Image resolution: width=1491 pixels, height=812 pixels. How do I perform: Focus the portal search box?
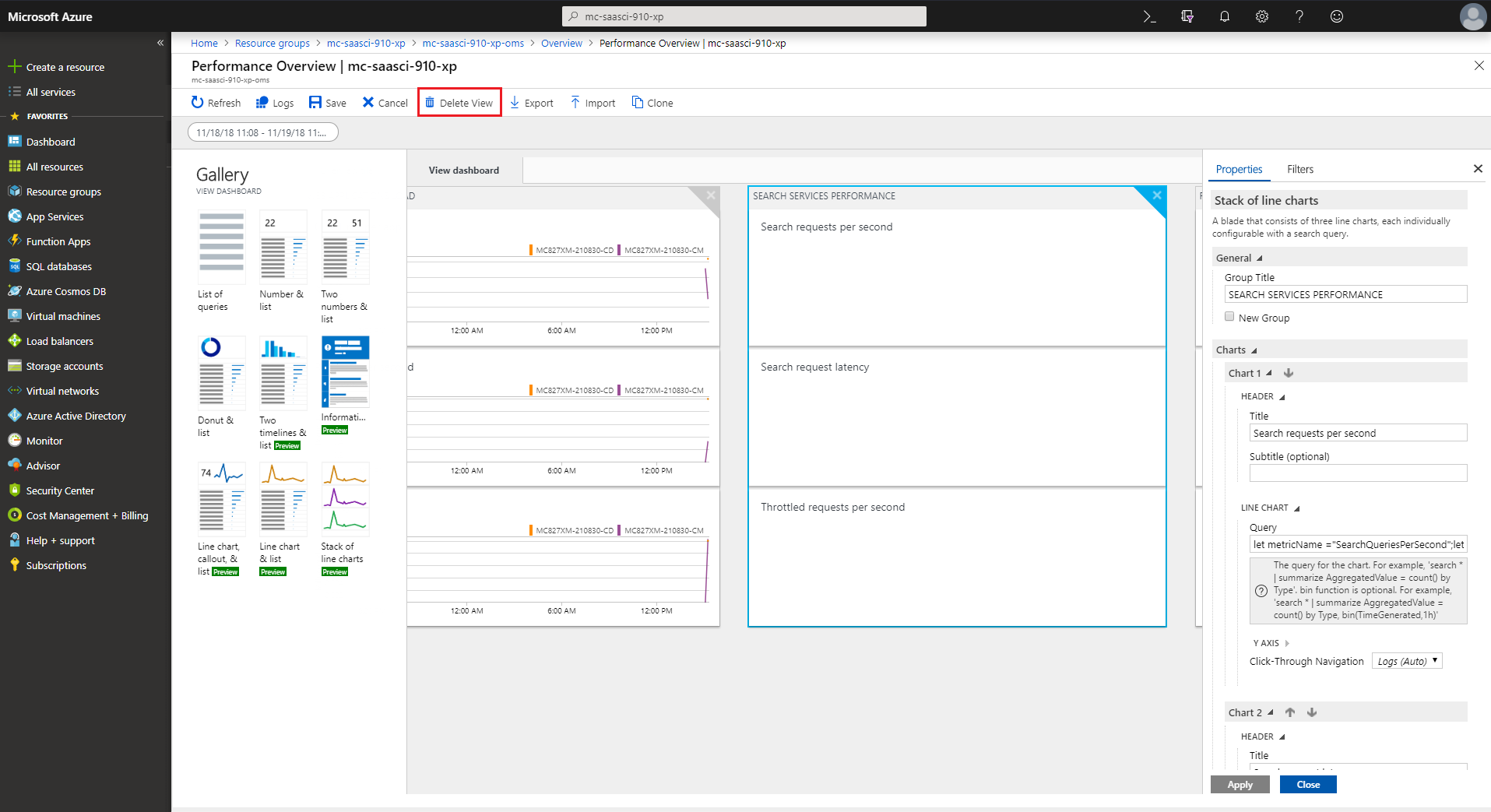click(x=744, y=16)
